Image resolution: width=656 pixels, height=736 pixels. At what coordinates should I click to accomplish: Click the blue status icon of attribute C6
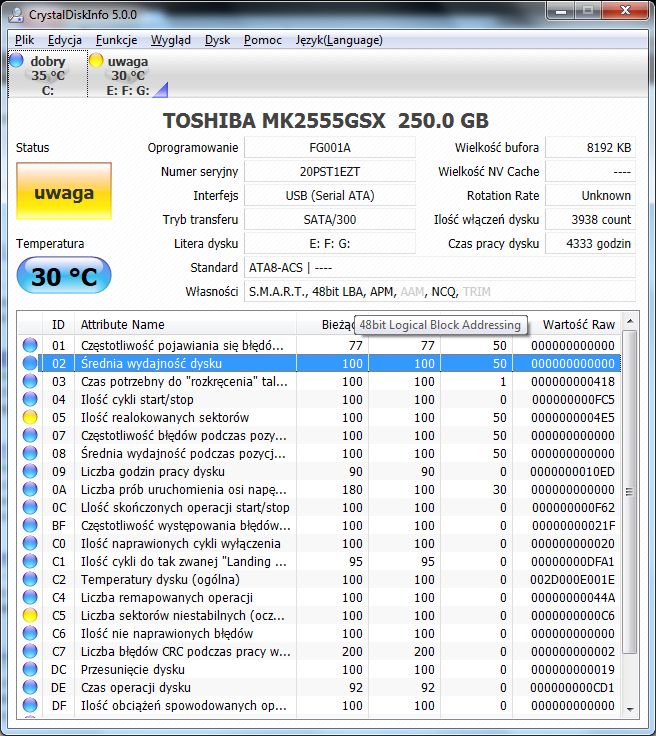(x=30, y=633)
